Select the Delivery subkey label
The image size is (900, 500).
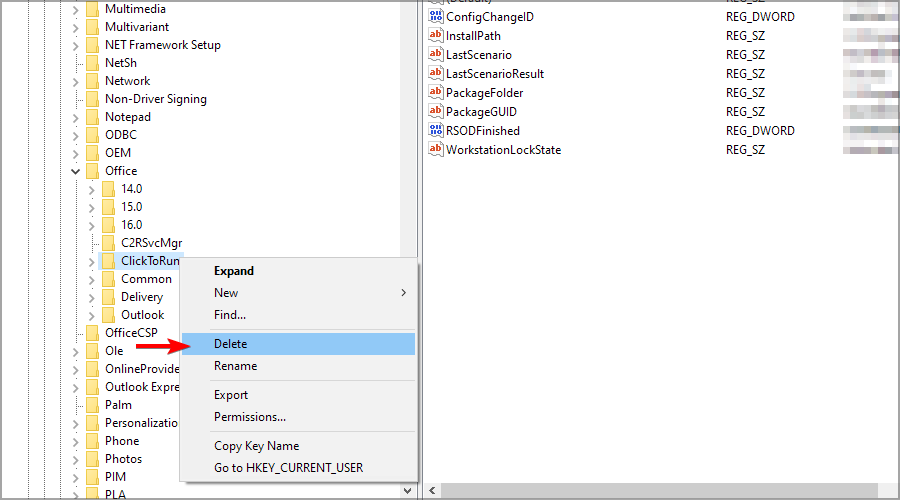[142, 297]
